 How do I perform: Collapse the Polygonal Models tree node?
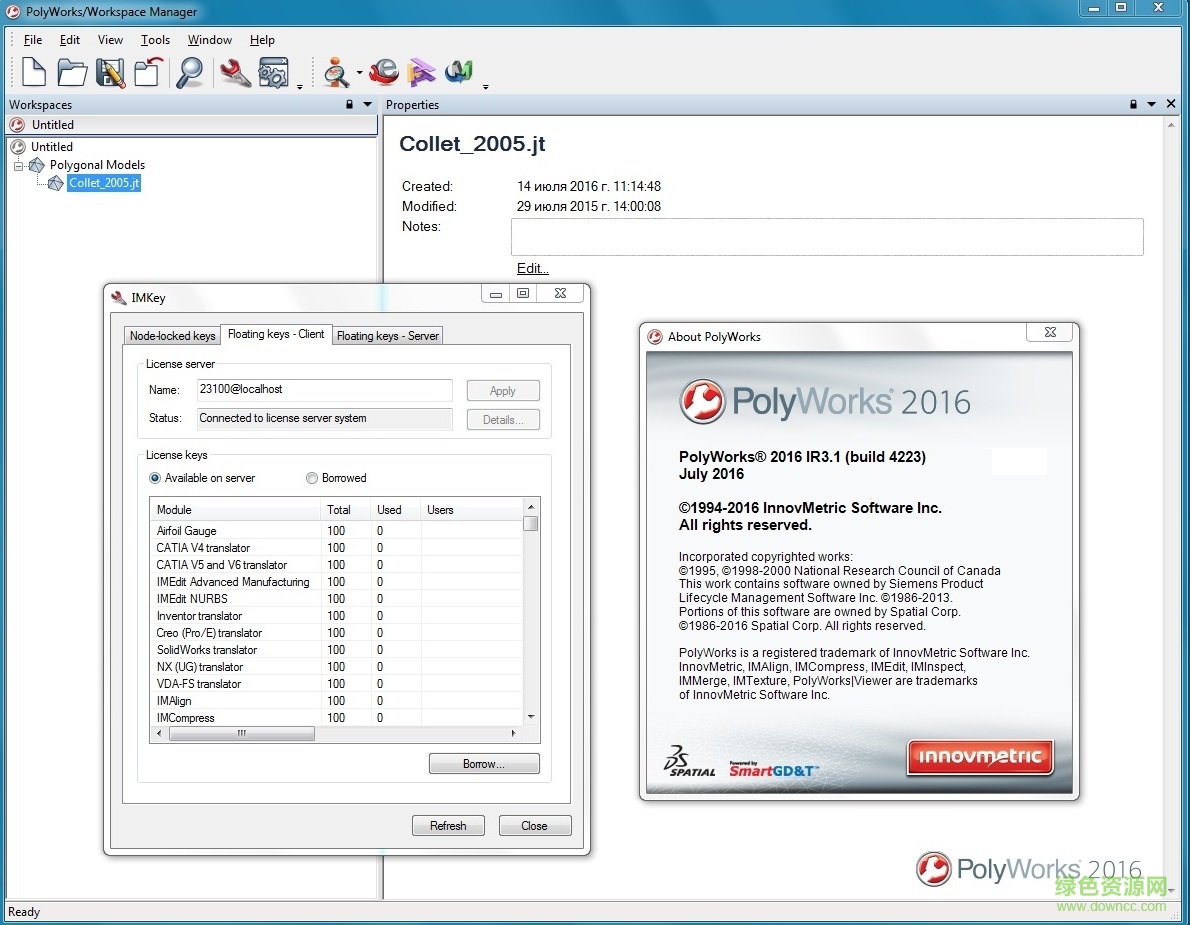click(x=18, y=165)
